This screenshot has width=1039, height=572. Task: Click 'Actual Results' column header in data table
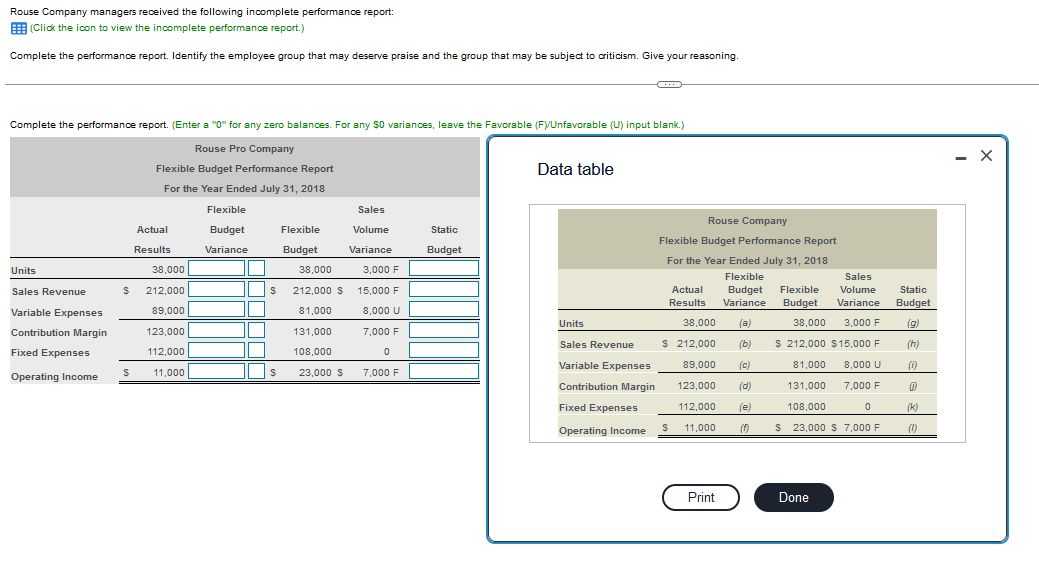tap(687, 296)
